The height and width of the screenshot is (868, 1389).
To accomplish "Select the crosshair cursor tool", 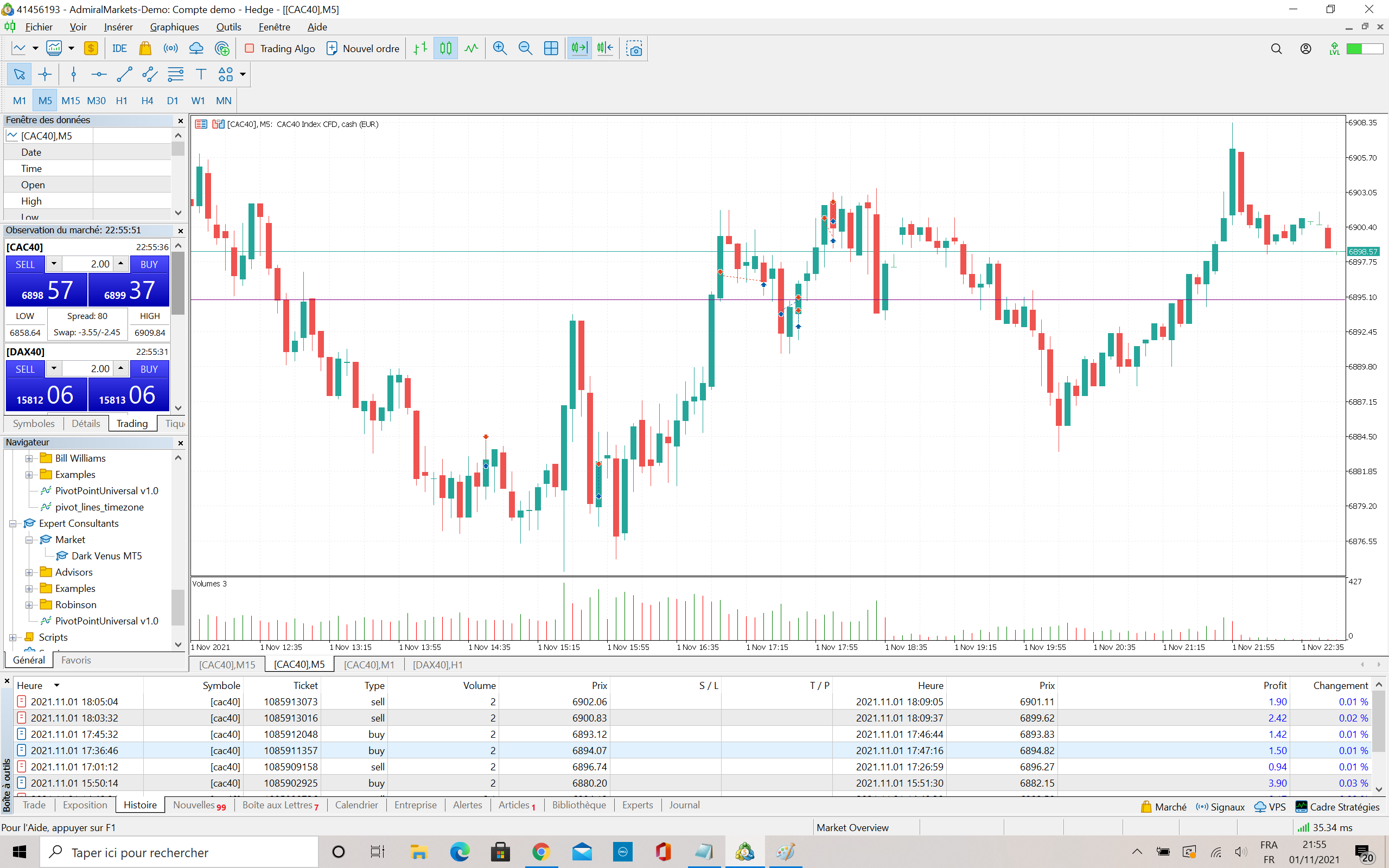I will tap(45, 74).
